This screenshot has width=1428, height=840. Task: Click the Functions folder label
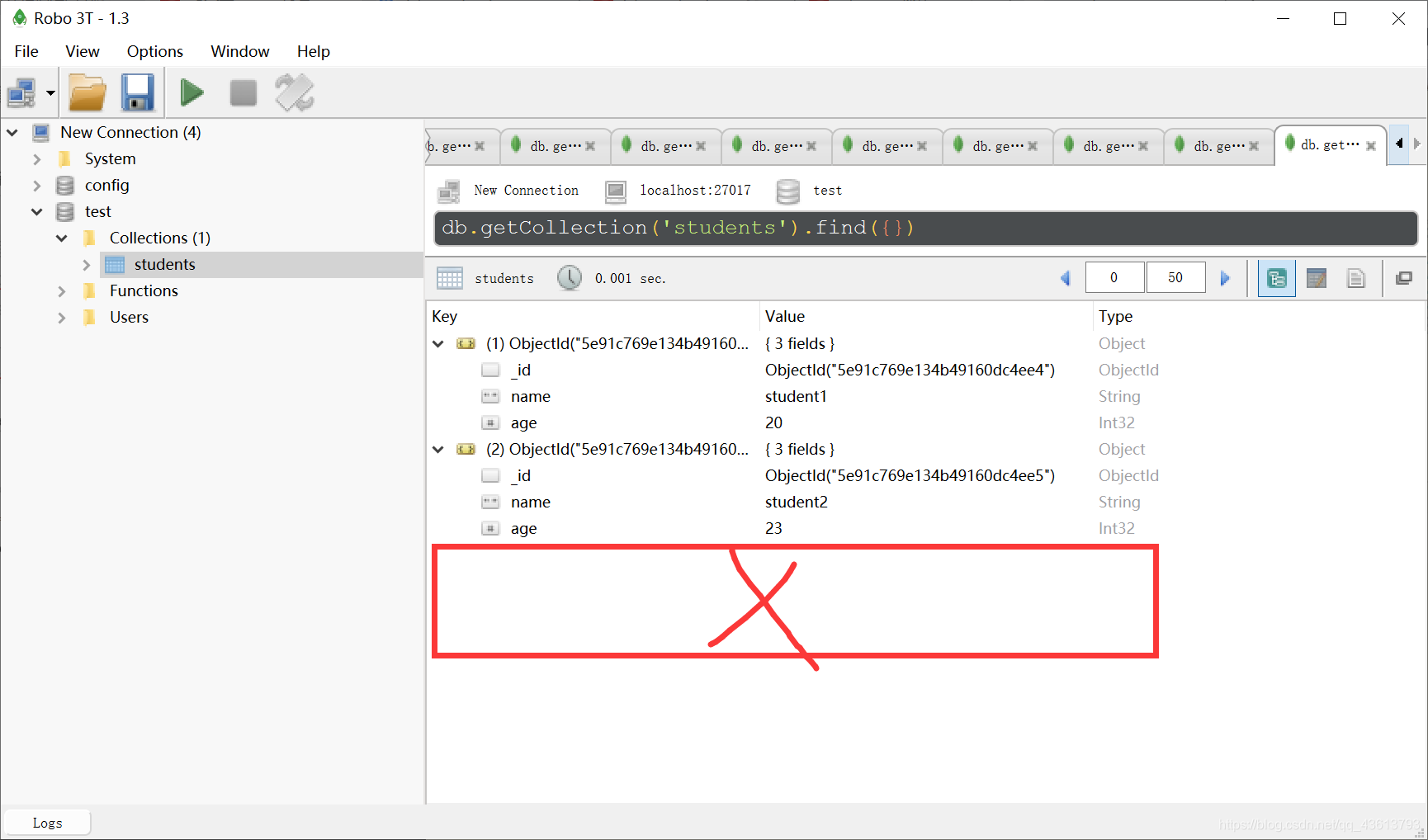[x=144, y=290]
